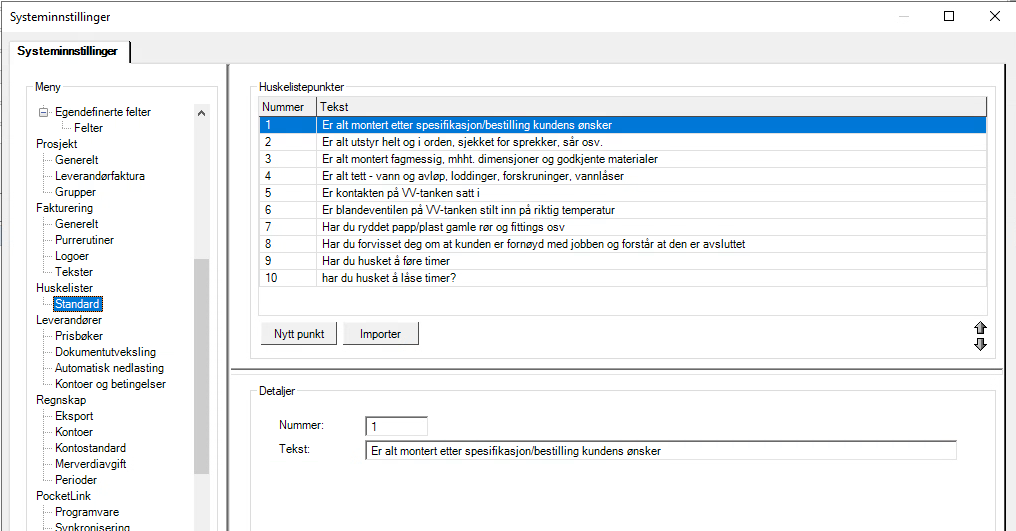1016x531 pixels.
Task: Click the menu scrollbar up arrow
Action: [x=201, y=113]
